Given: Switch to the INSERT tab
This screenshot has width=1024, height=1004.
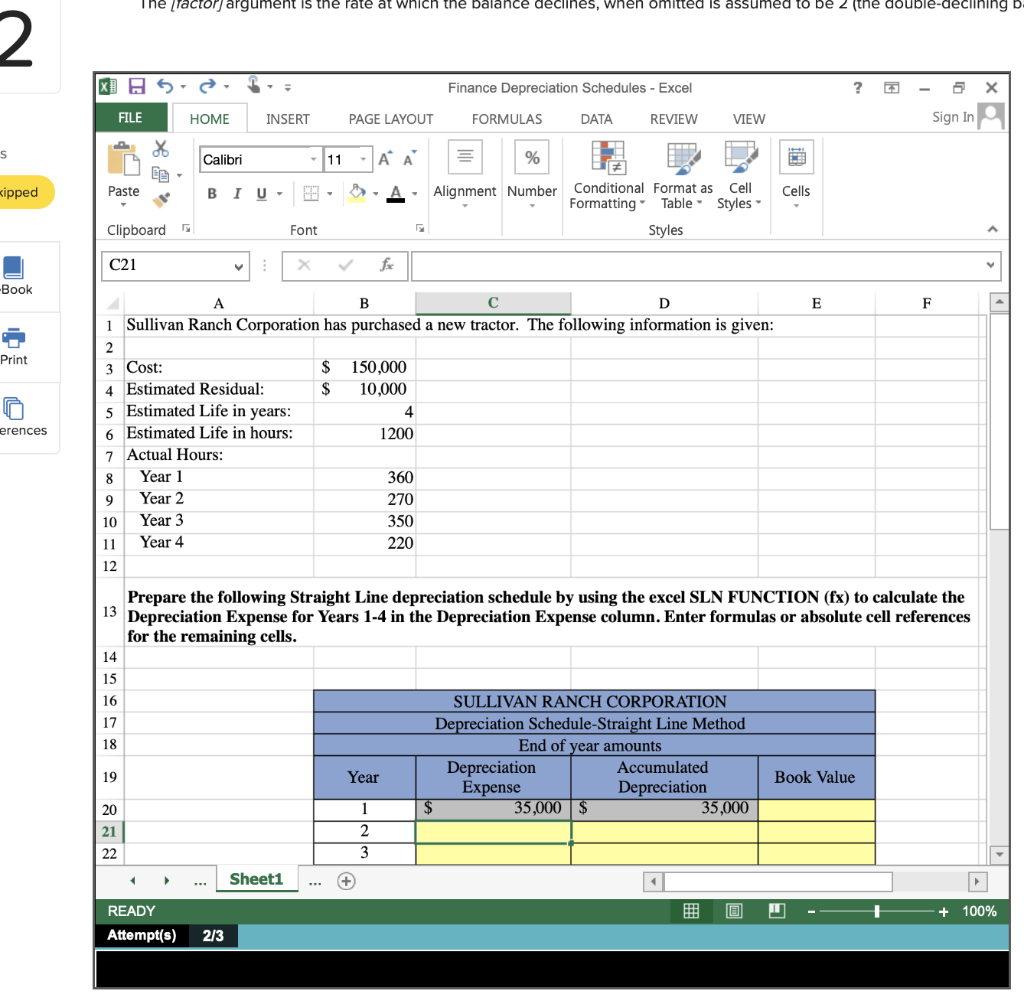Looking at the screenshot, I should click(288, 119).
